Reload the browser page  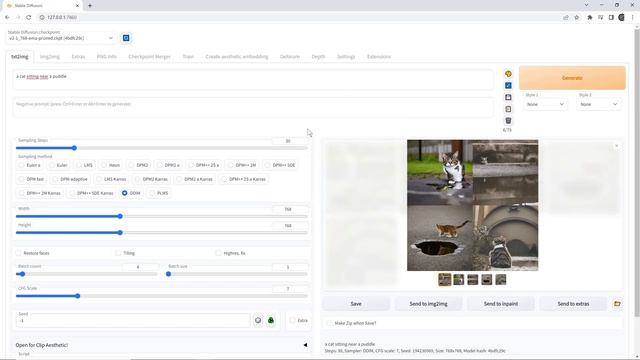29,17
